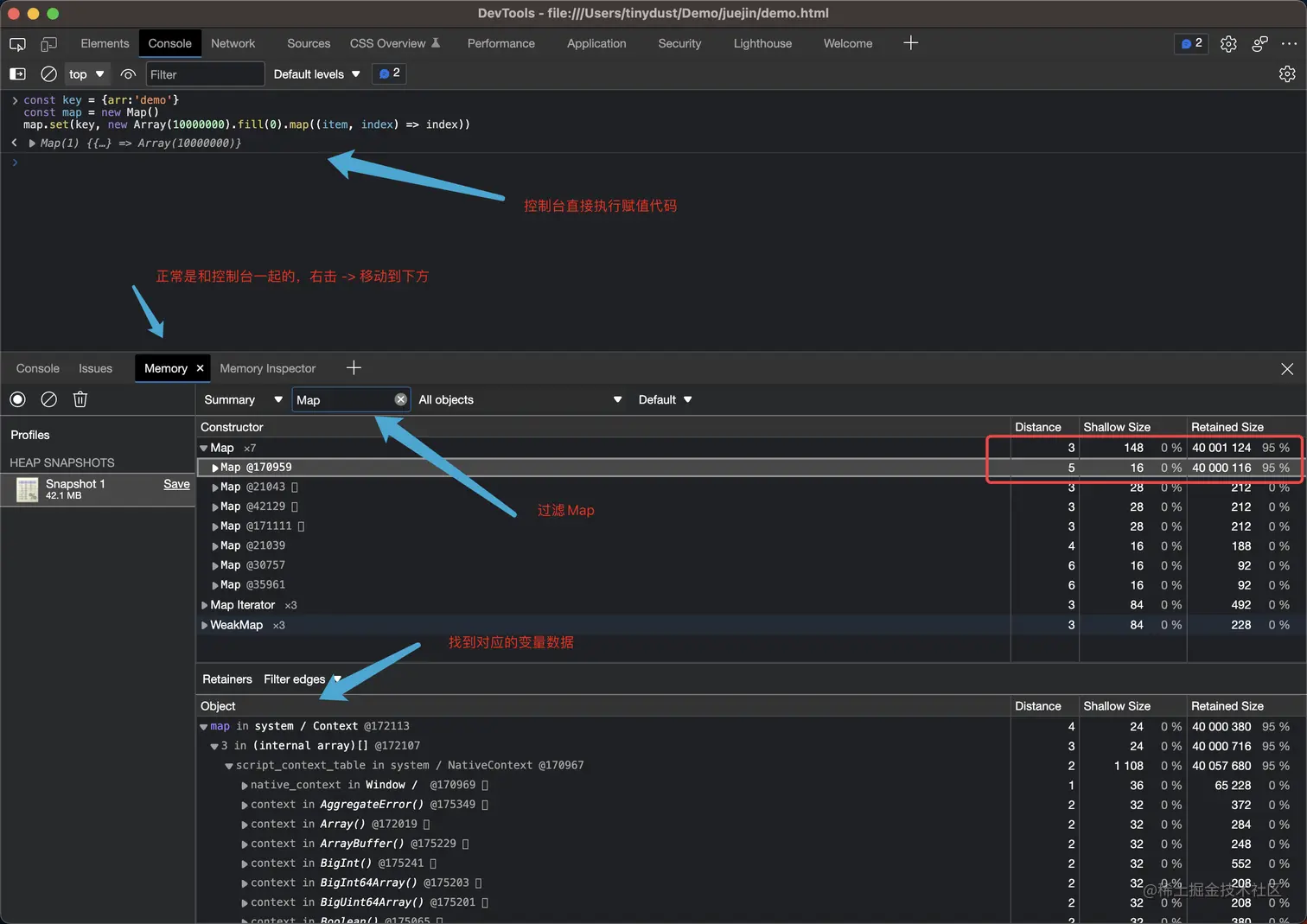
Task: Open the Security tab
Action: 679,43
